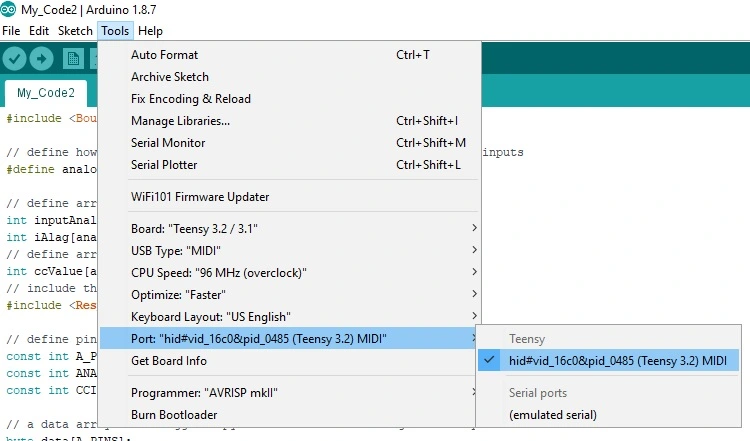This screenshot has height=441, width=750.
Task: Open the File menu
Action: 12,31
